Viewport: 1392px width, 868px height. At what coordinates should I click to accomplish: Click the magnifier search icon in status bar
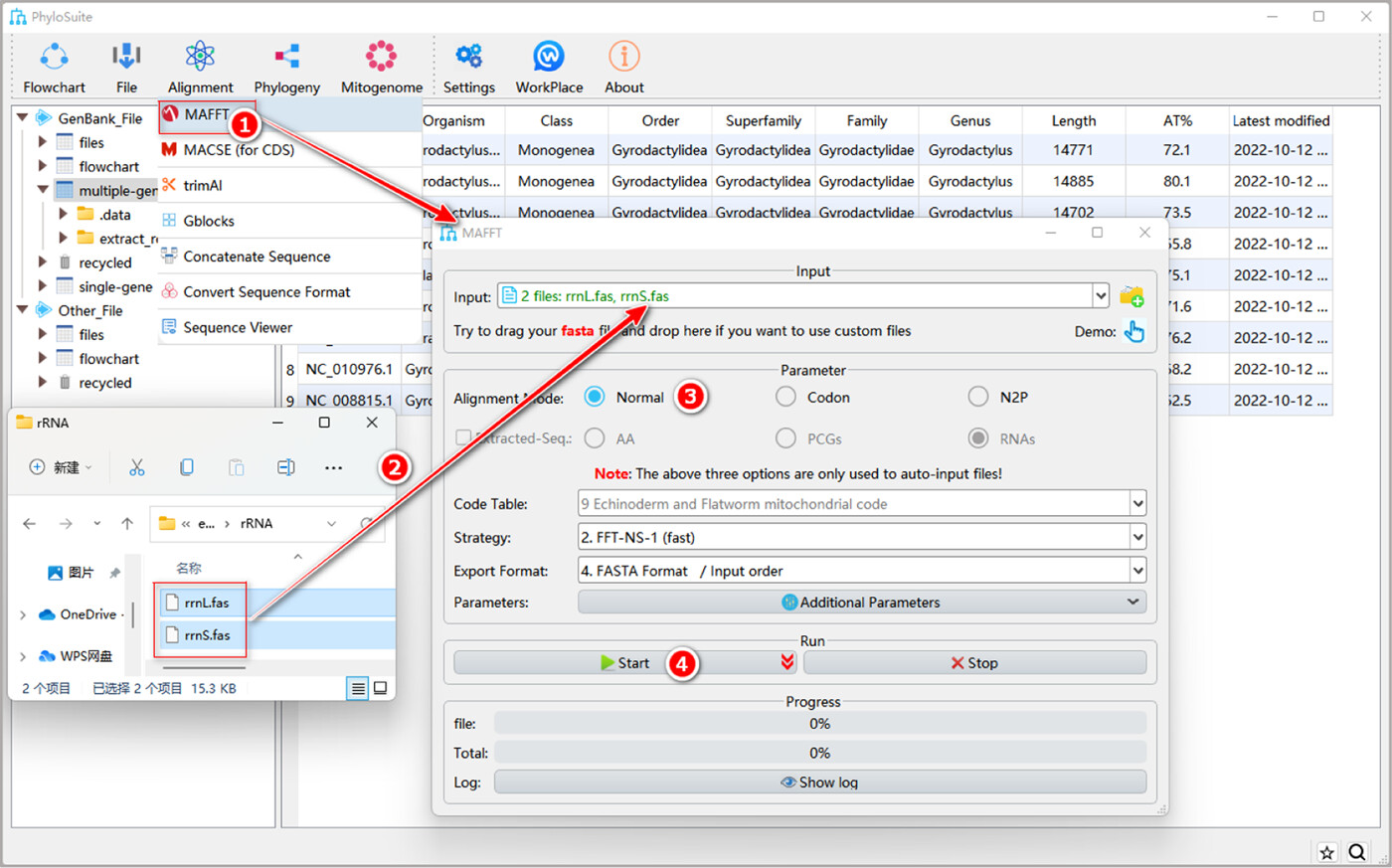tap(1357, 852)
